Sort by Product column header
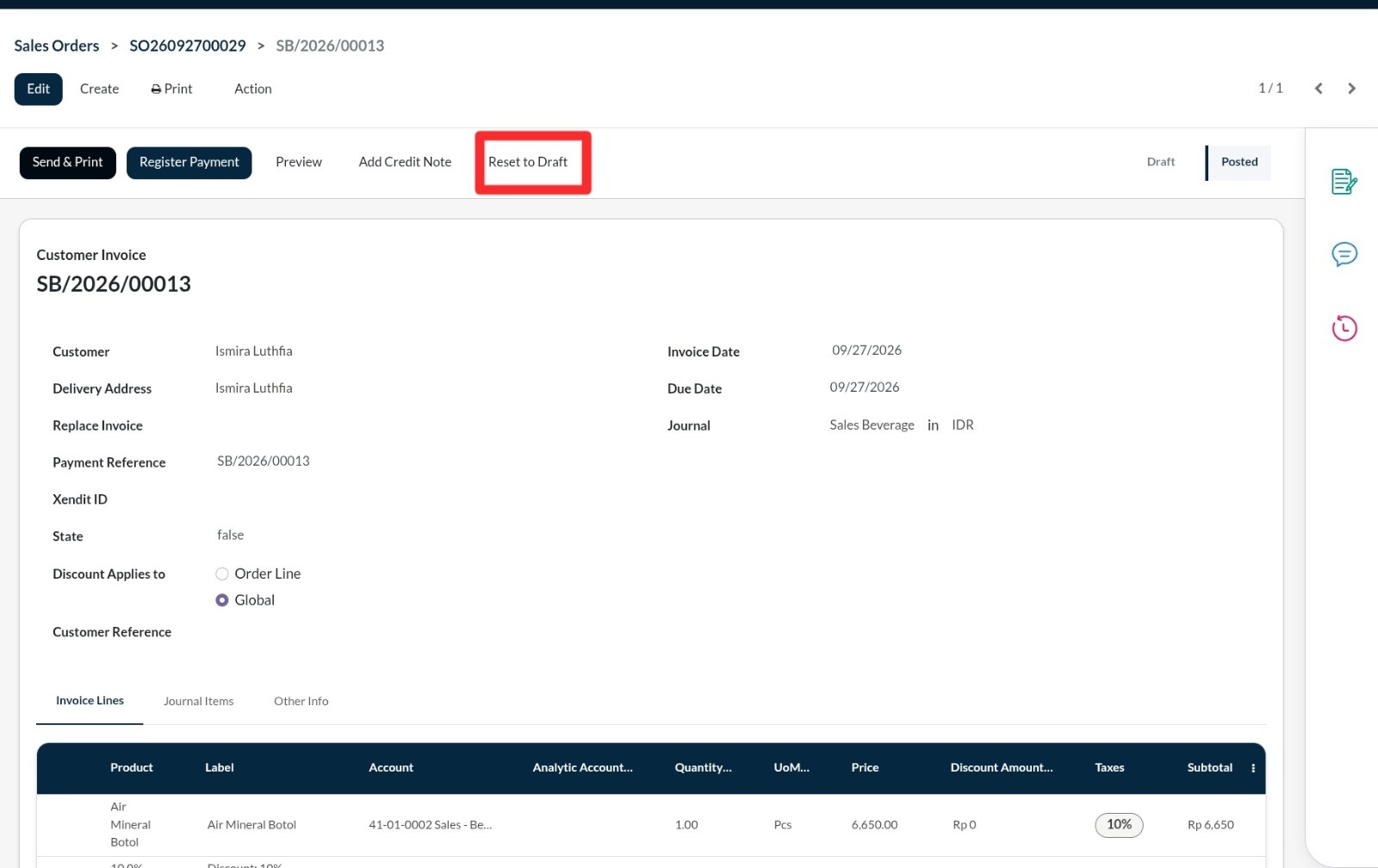1378x868 pixels. (x=132, y=768)
